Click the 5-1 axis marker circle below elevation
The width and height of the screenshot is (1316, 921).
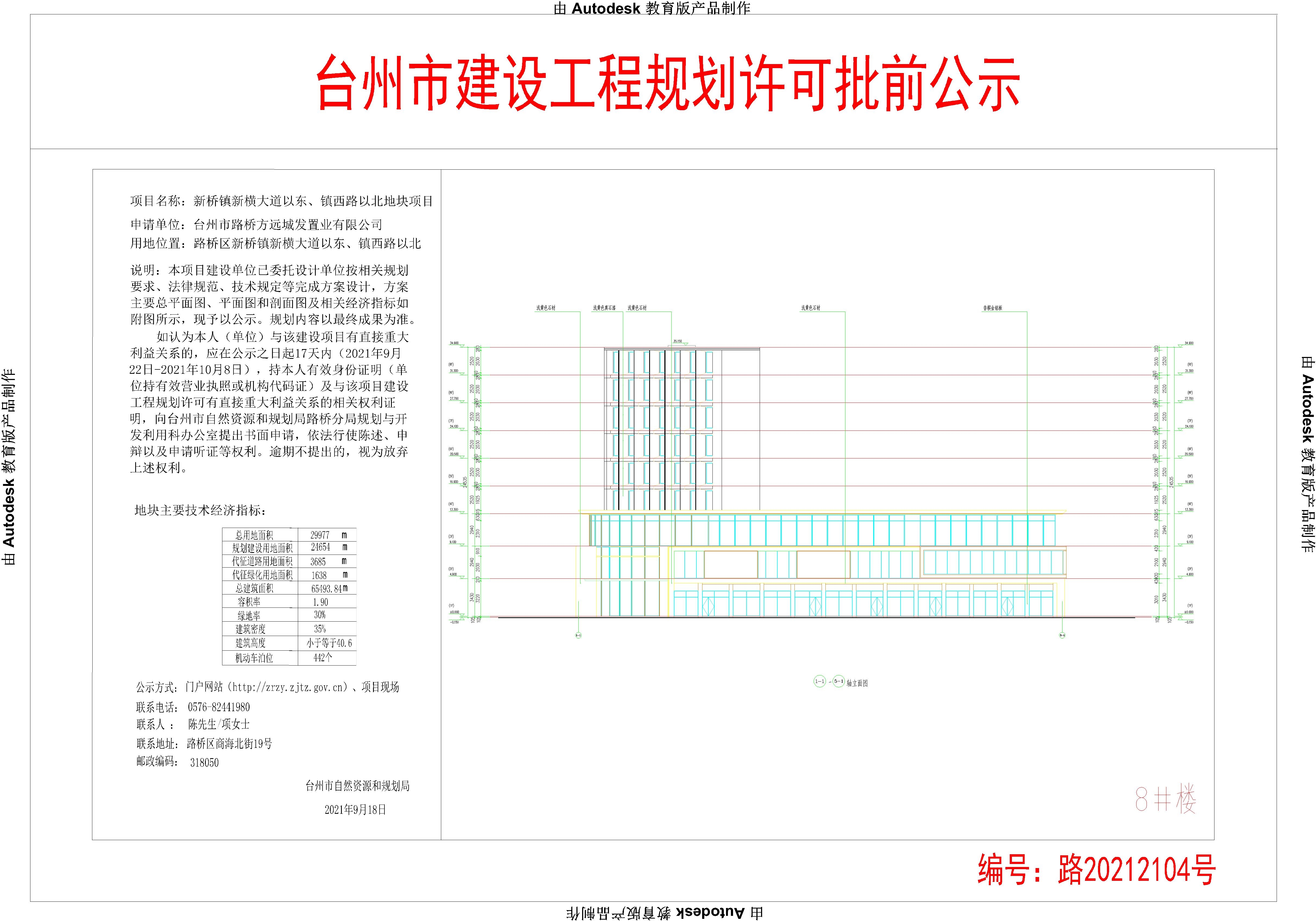(x=1062, y=635)
